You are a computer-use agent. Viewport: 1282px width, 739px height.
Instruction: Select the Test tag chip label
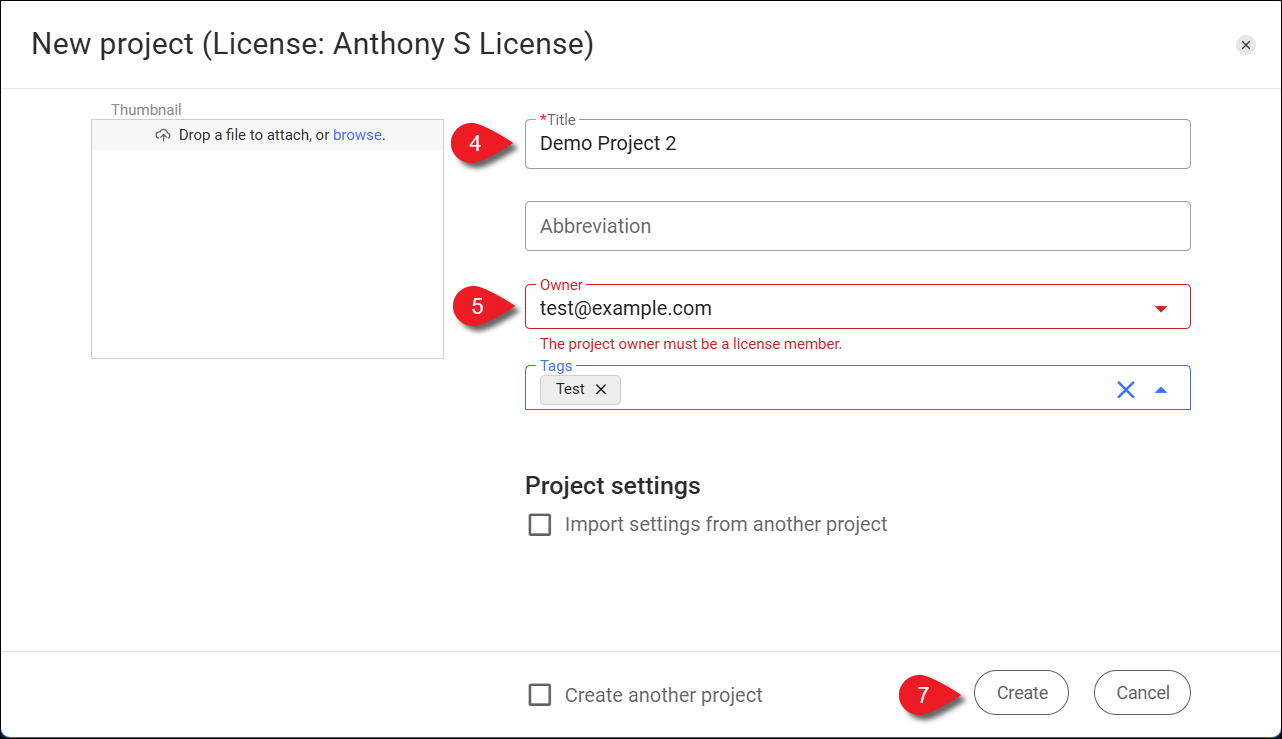[570, 390]
